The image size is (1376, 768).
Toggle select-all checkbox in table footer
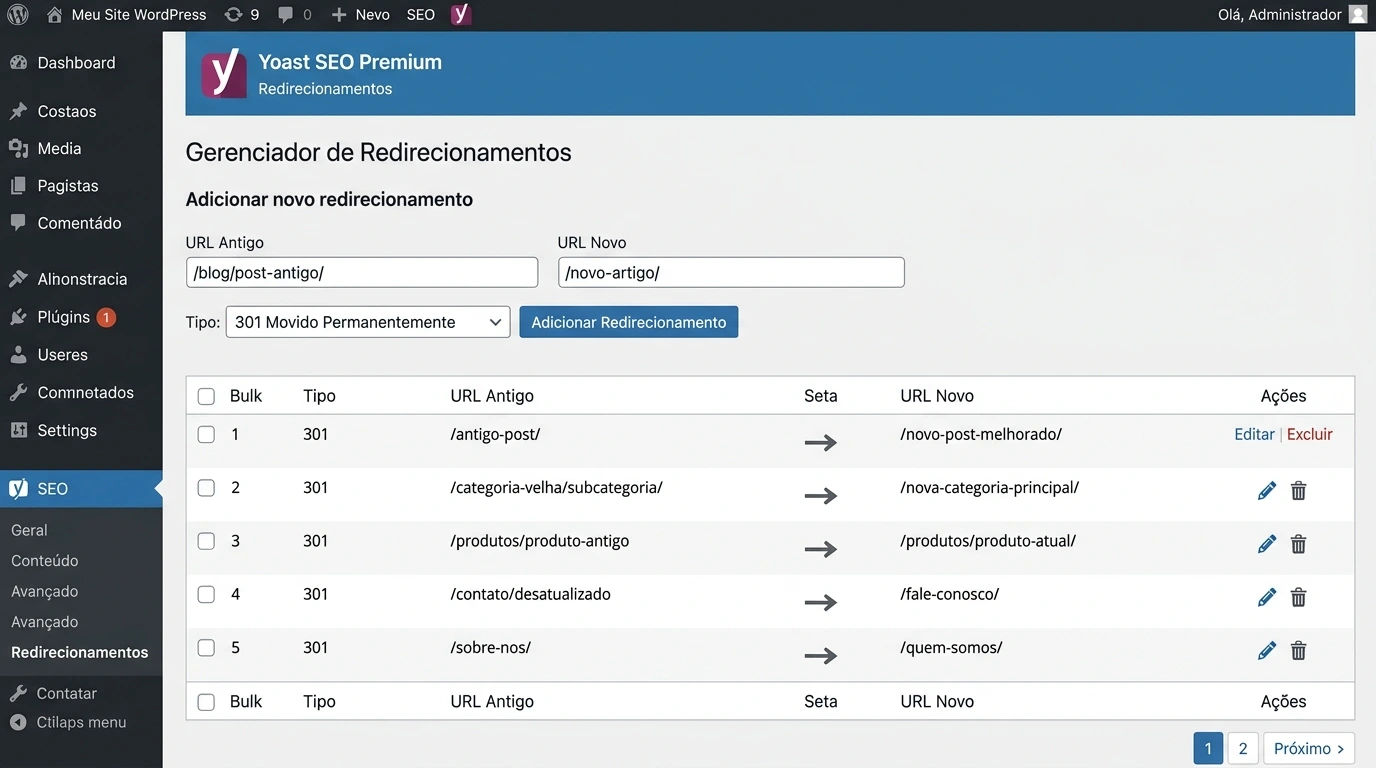click(x=206, y=702)
